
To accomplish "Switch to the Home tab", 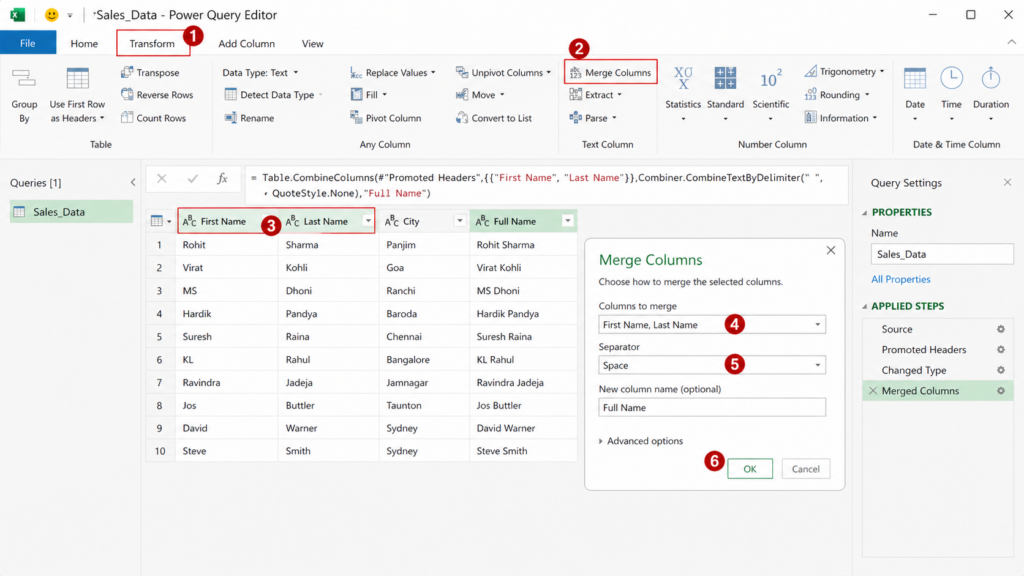I will pos(84,44).
